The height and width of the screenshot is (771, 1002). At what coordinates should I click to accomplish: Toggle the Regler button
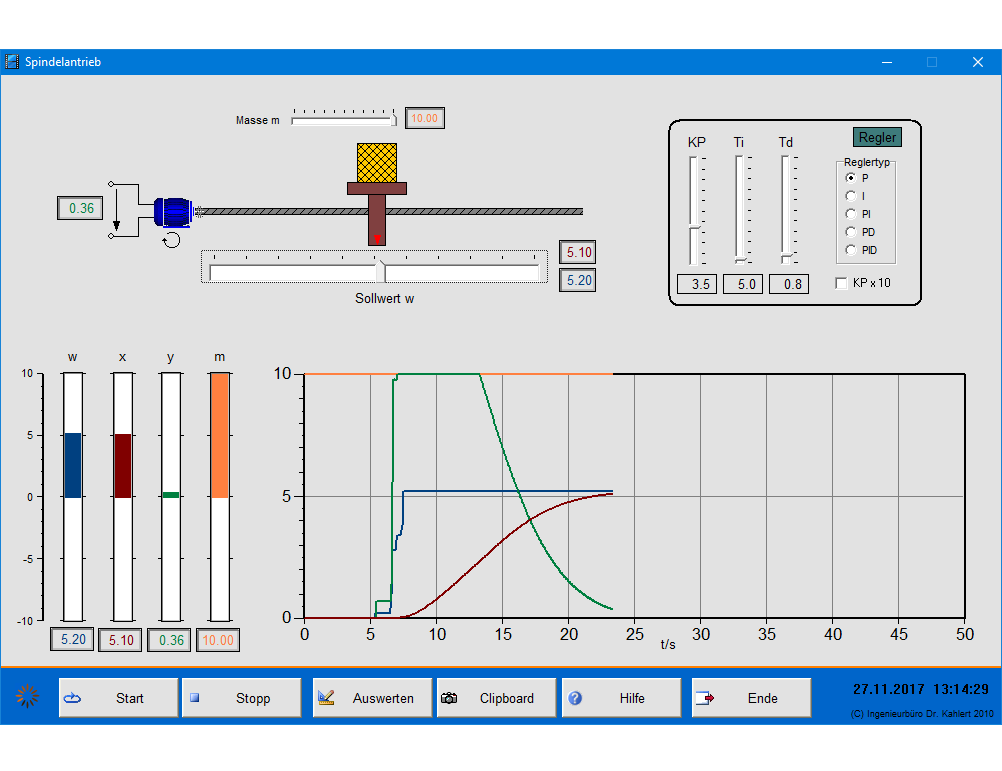click(877, 137)
